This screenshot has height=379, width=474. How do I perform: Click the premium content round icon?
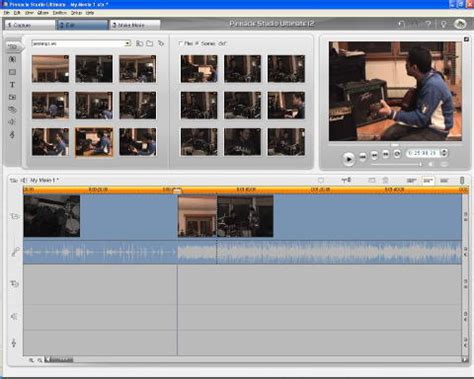pos(460,24)
